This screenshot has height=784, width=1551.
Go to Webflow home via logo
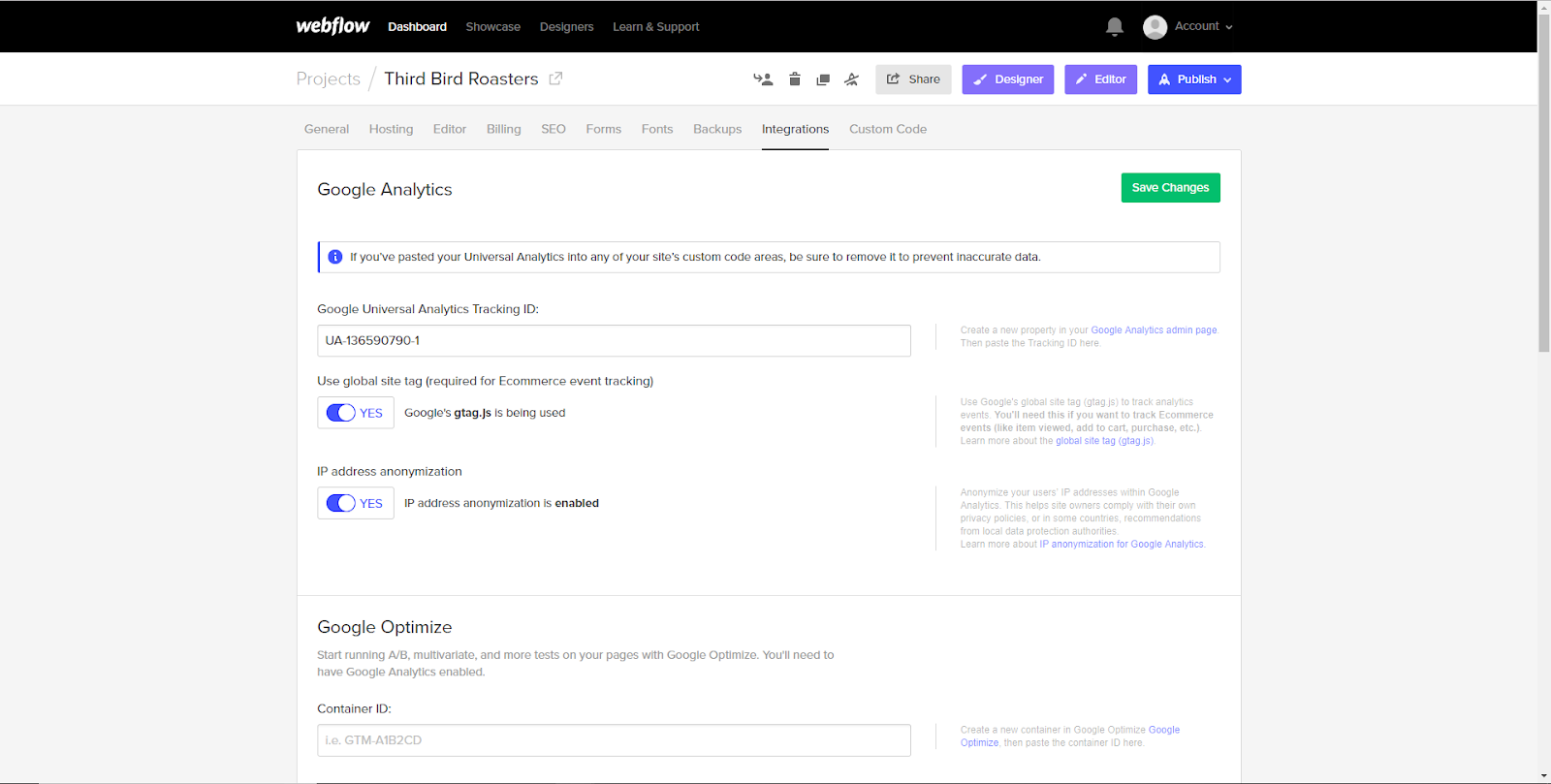tap(332, 26)
